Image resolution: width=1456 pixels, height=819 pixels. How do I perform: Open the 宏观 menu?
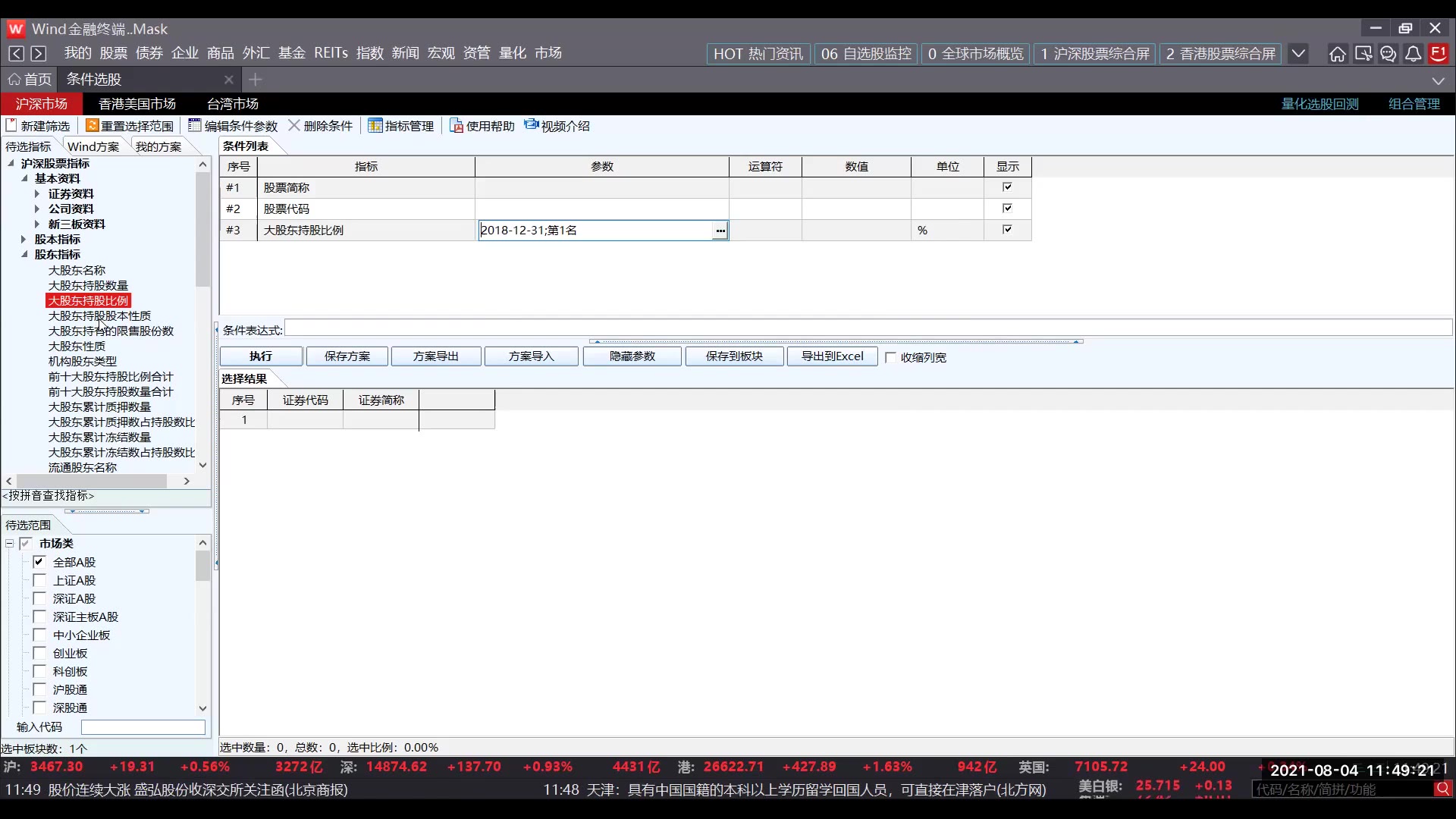(441, 53)
